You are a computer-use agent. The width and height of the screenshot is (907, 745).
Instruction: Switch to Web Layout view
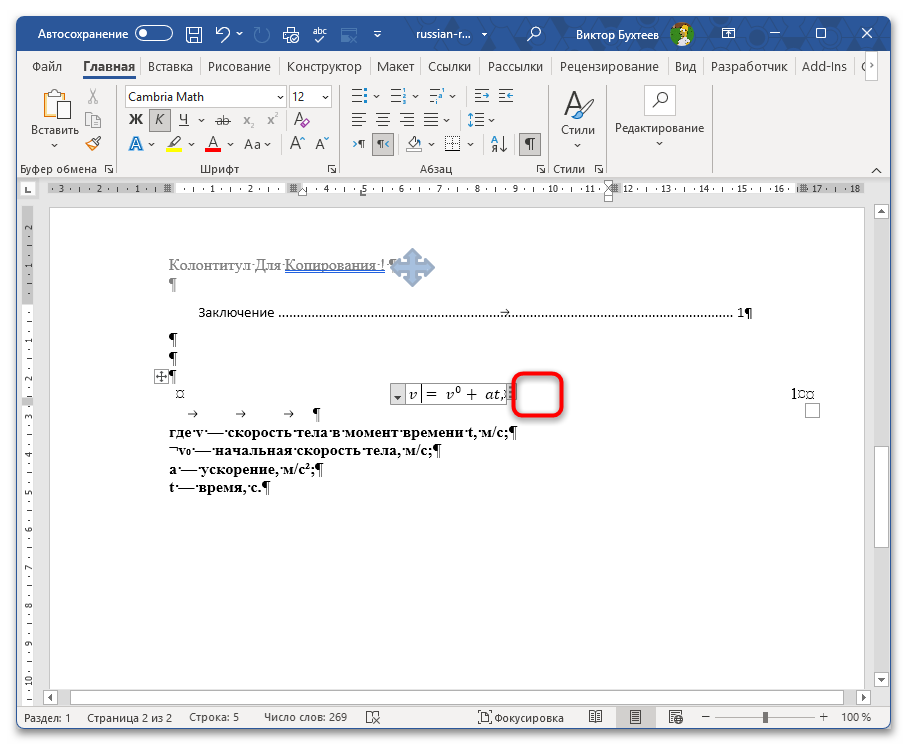[x=675, y=717]
